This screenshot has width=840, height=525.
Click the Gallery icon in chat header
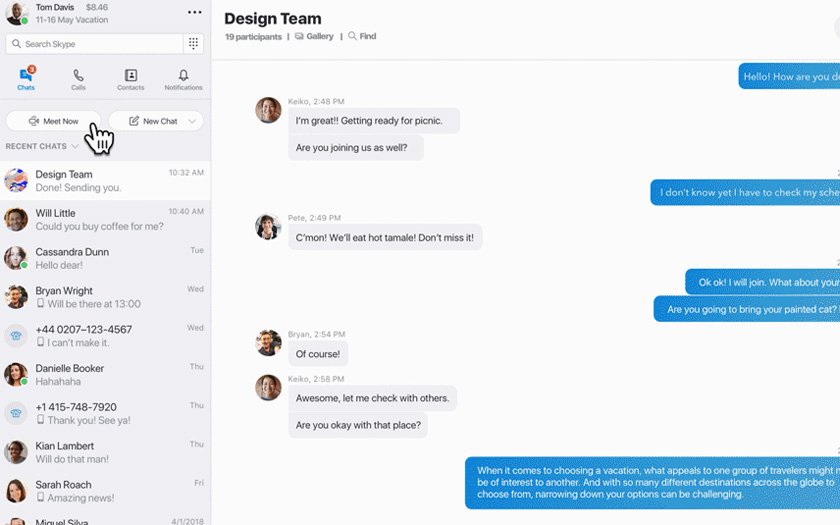coord(299,36)
